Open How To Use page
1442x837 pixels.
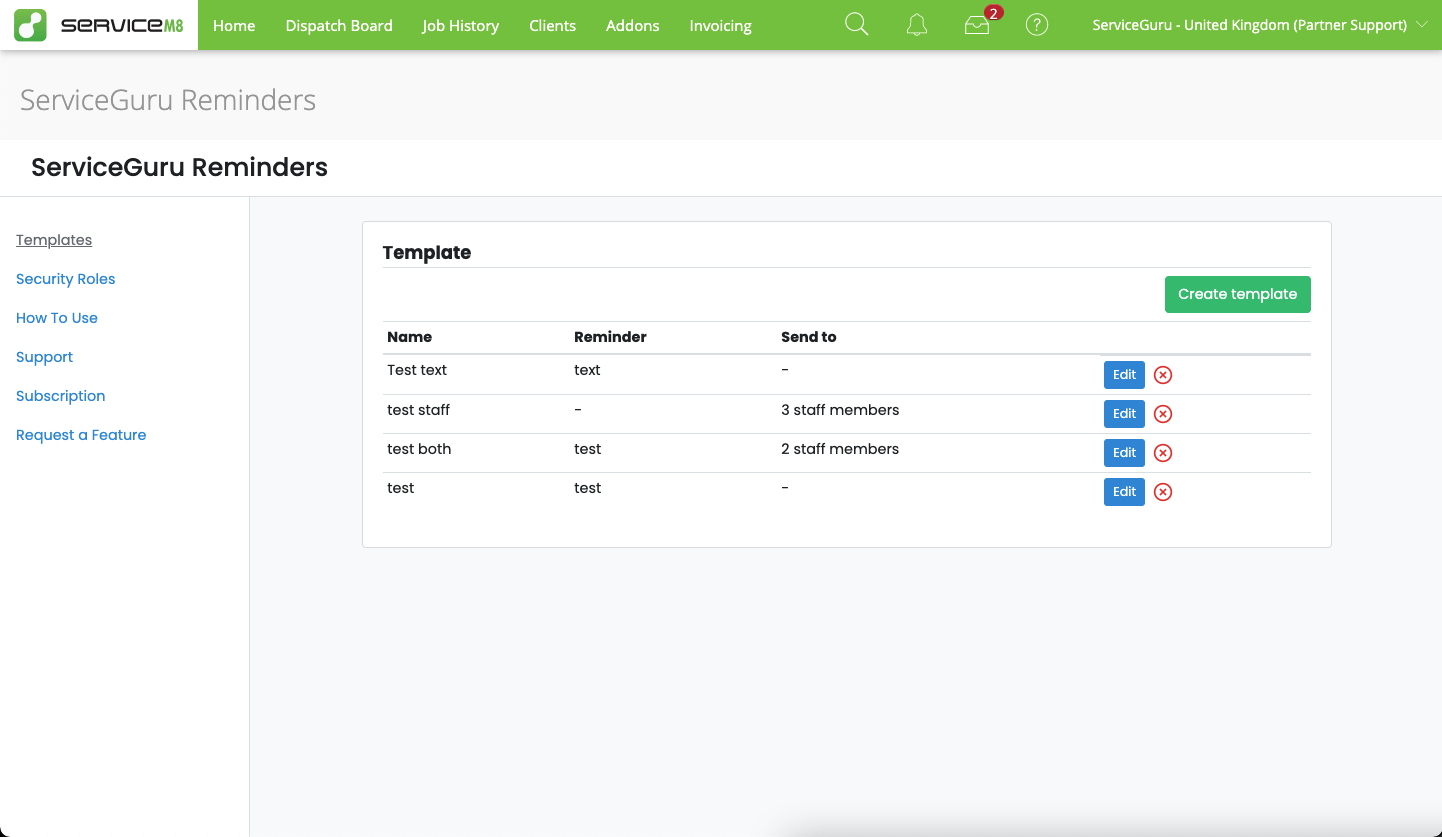(x=57, y=318)
